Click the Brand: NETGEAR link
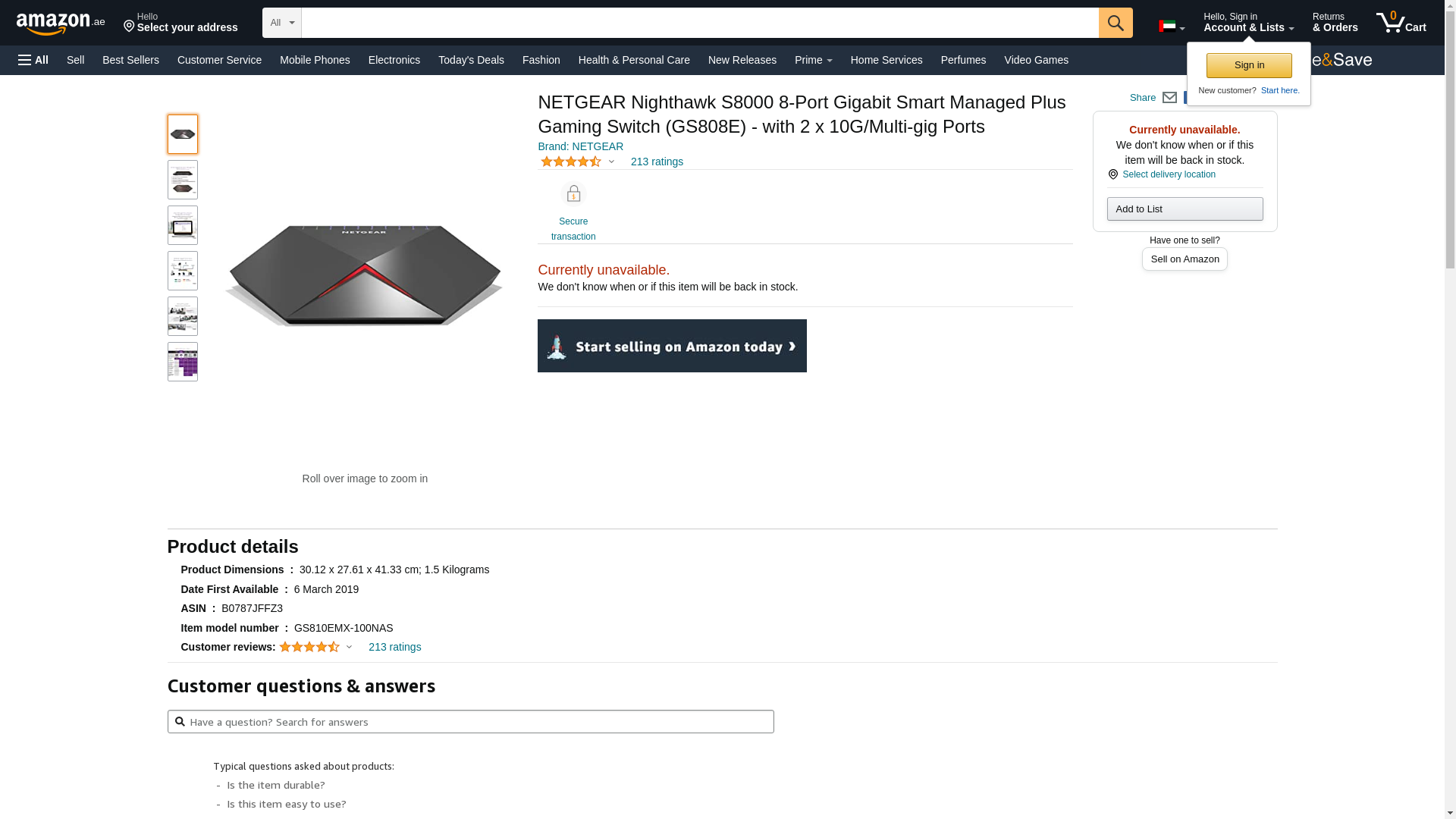The height and width of the screenshot is (819, 1456). tap(580, 146)
